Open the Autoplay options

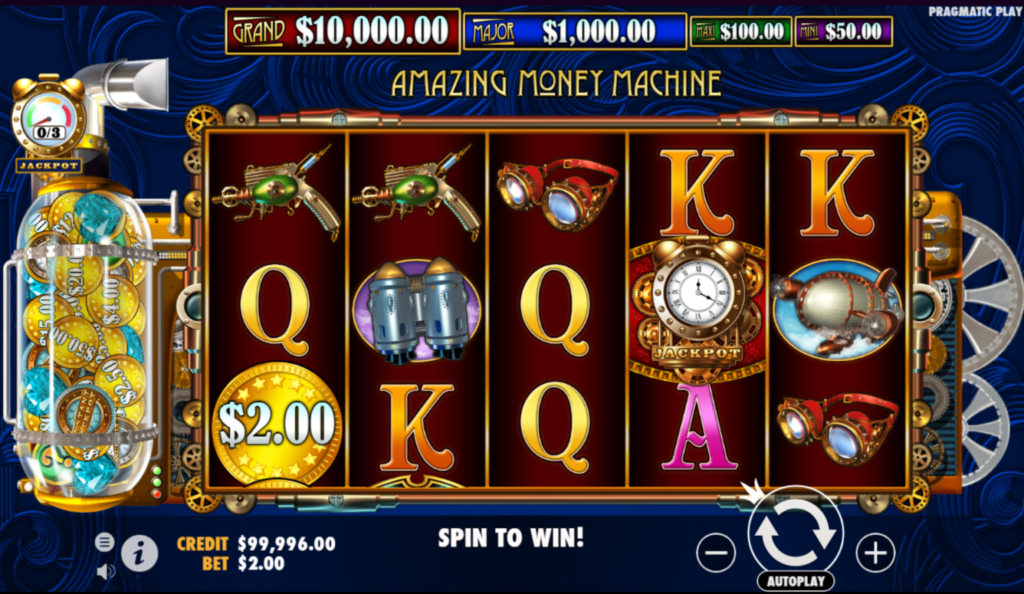pyautogui.click(x=795, y=581)
